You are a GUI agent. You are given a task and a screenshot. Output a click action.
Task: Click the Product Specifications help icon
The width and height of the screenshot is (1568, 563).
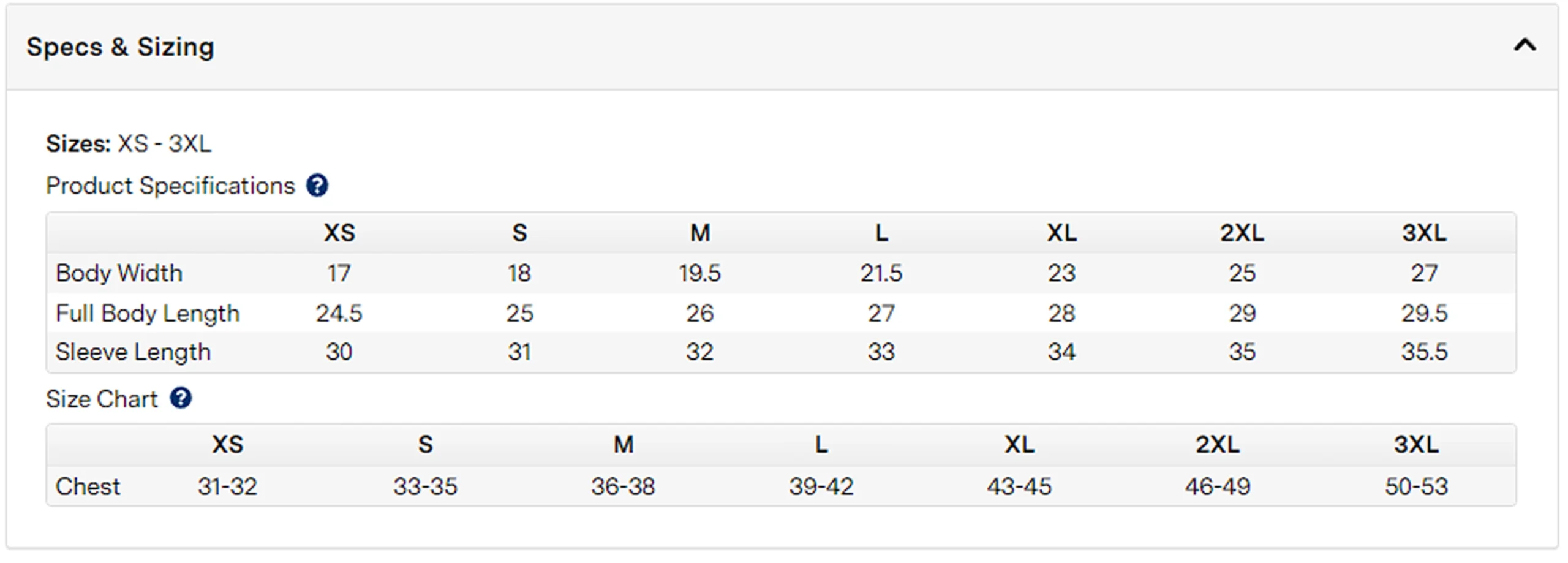click(317, 185)
